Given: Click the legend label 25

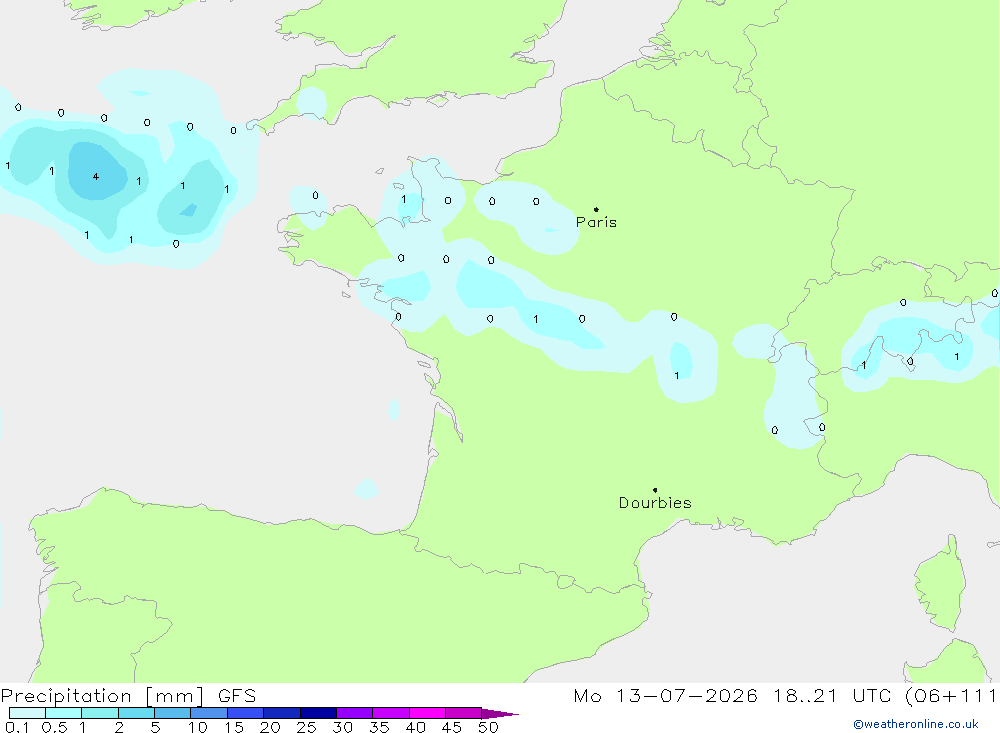Looking at the screenshot, I should click(x=307, y=727).
